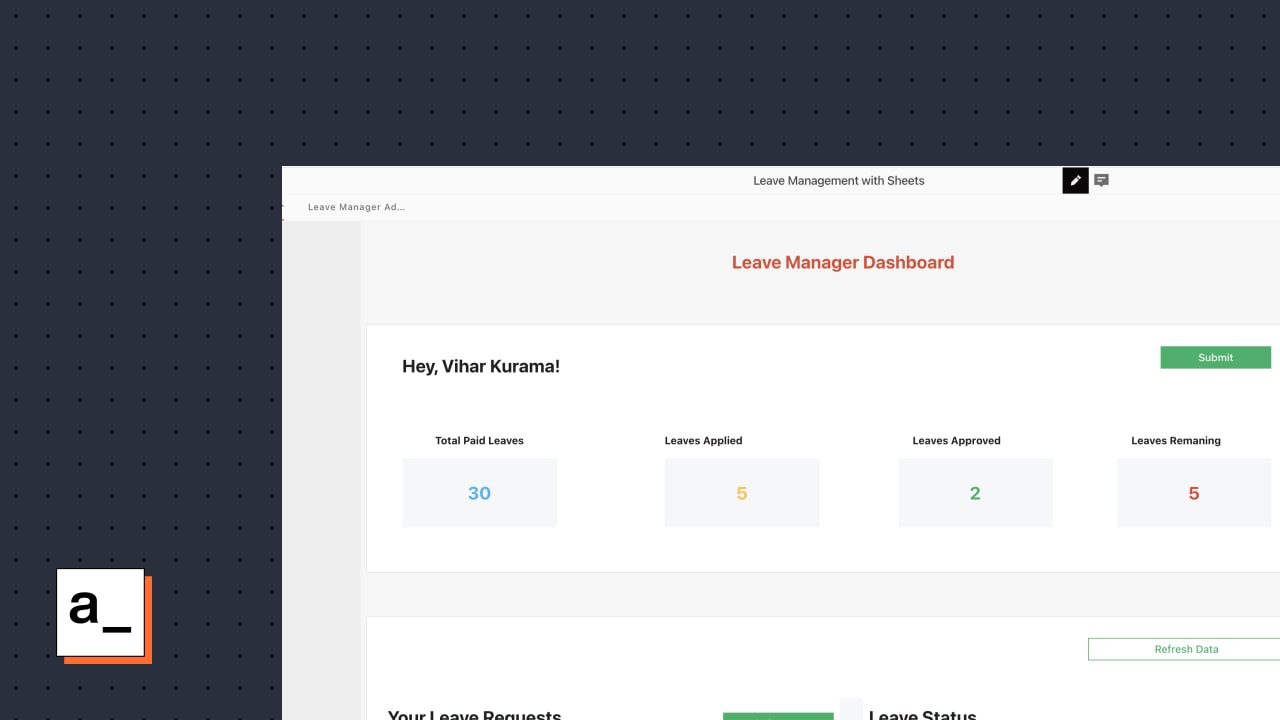Click the Appsmith logo in the bottom left
Viewport: 1280px width, 720px height.
pyautogui.click(x=100, y=614)
